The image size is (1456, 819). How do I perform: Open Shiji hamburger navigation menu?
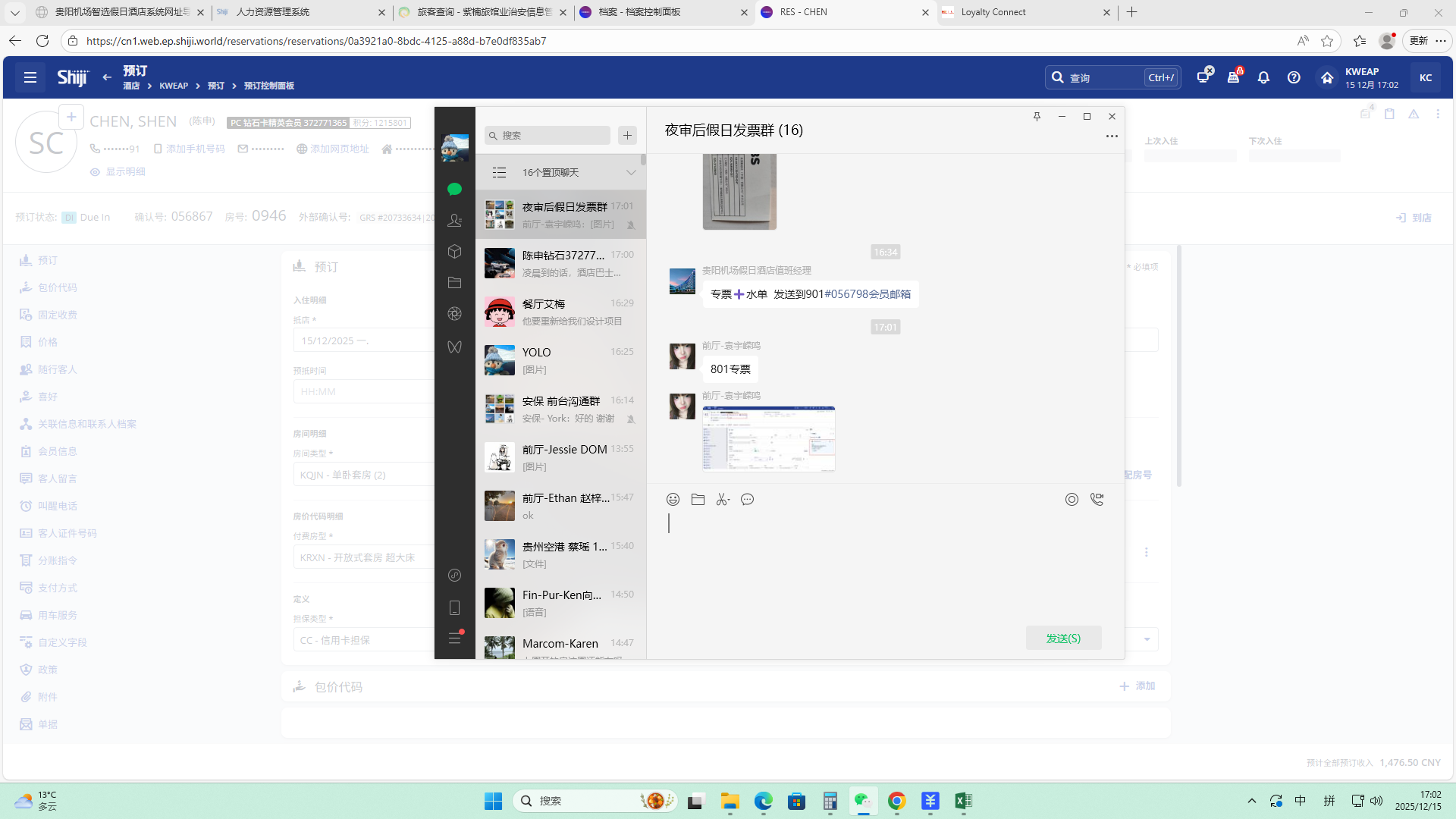pyautogui.click(x=30, y=77)
